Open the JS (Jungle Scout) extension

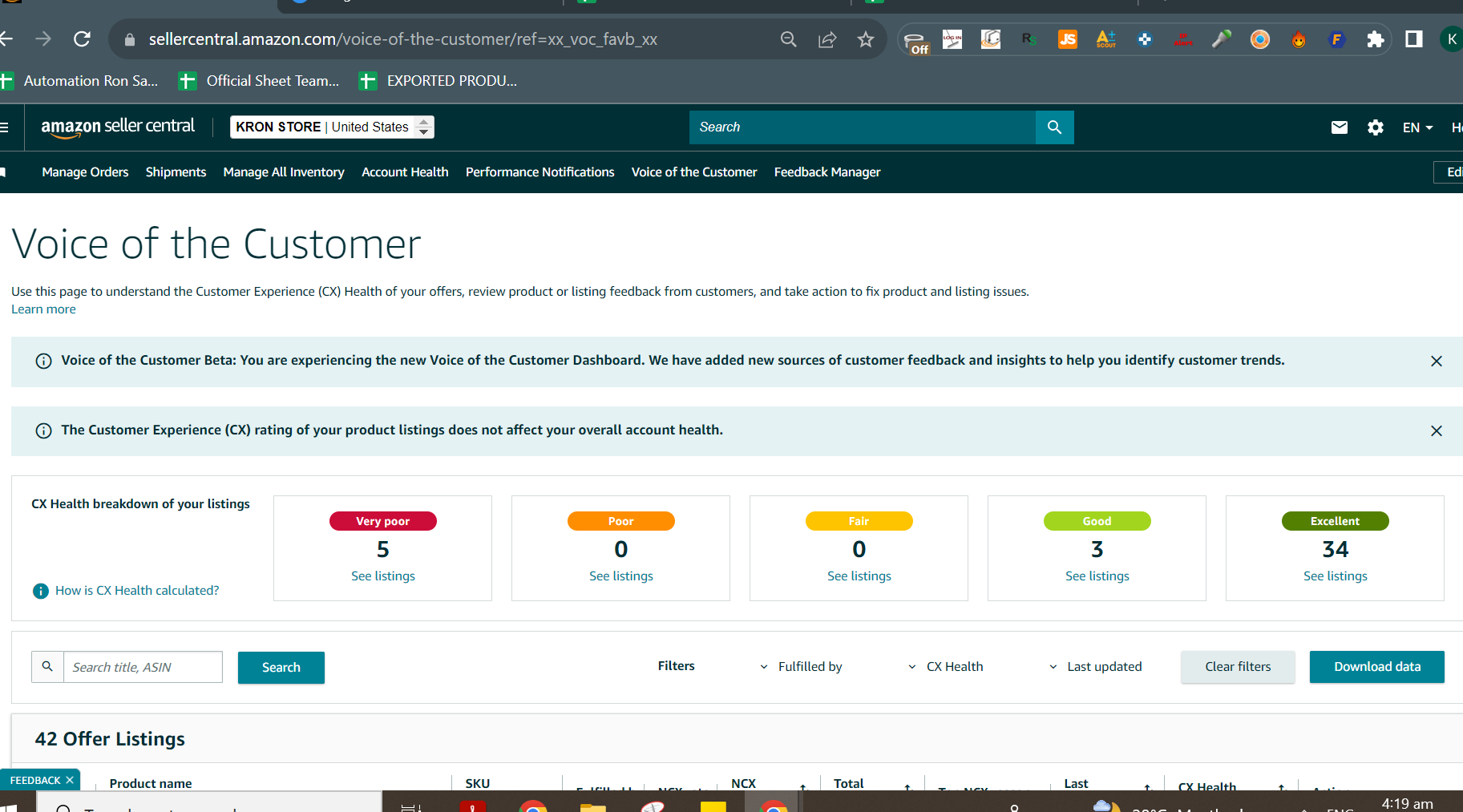(x=1068, y=39)
